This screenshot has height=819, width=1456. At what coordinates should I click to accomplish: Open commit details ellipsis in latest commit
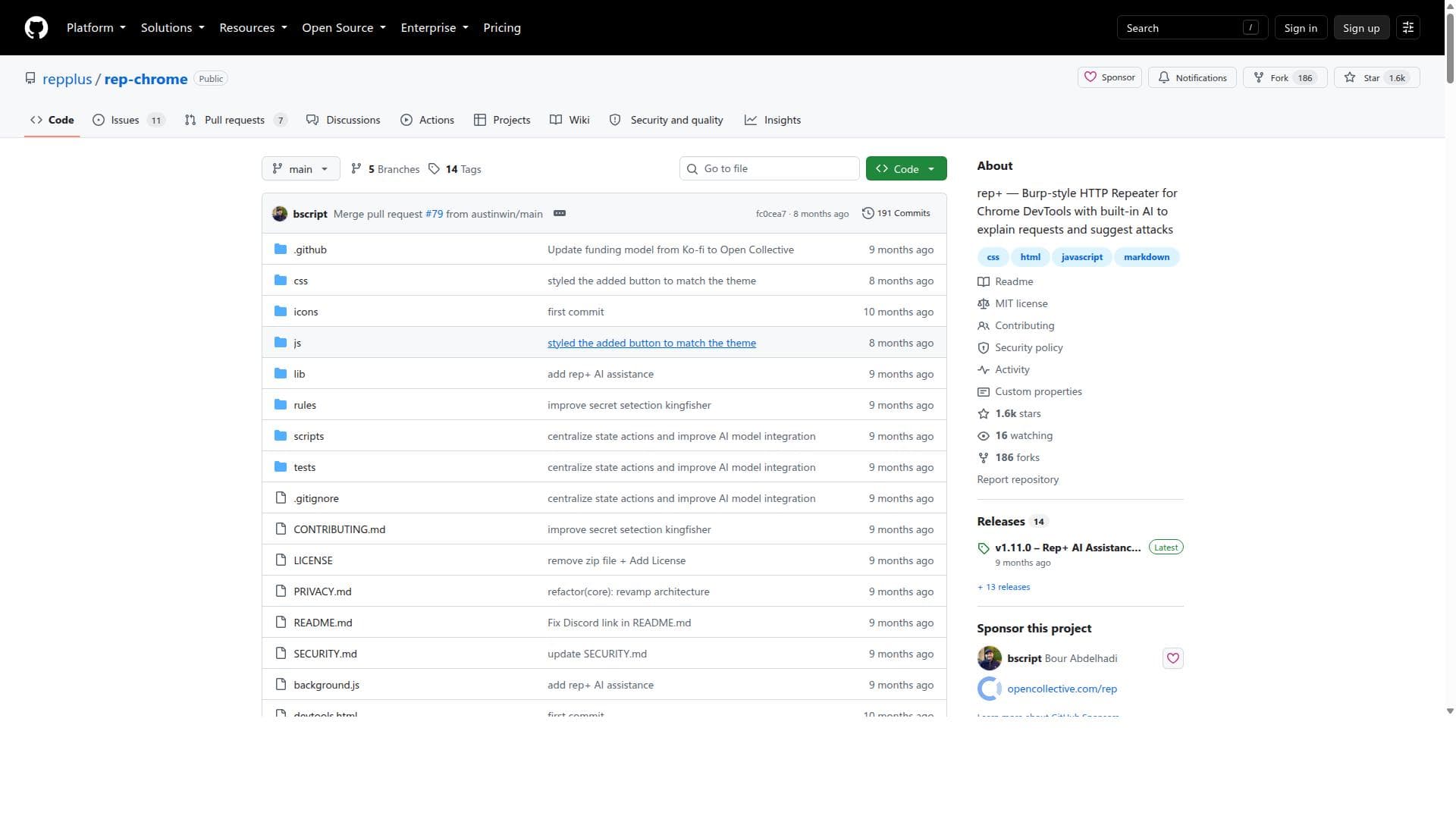[560, 214]
